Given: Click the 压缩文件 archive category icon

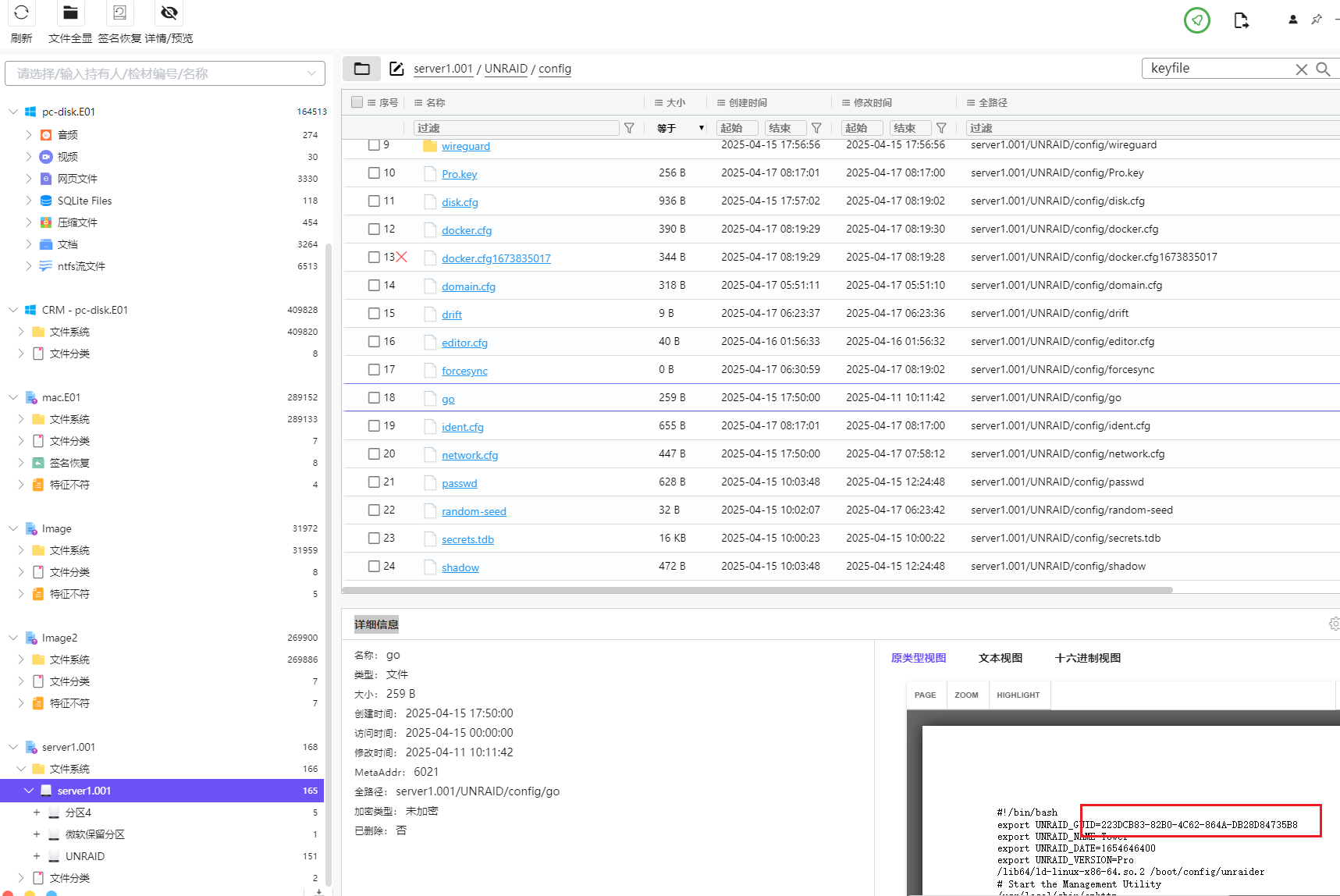Looking at the screenshot, I should point(46,222).
